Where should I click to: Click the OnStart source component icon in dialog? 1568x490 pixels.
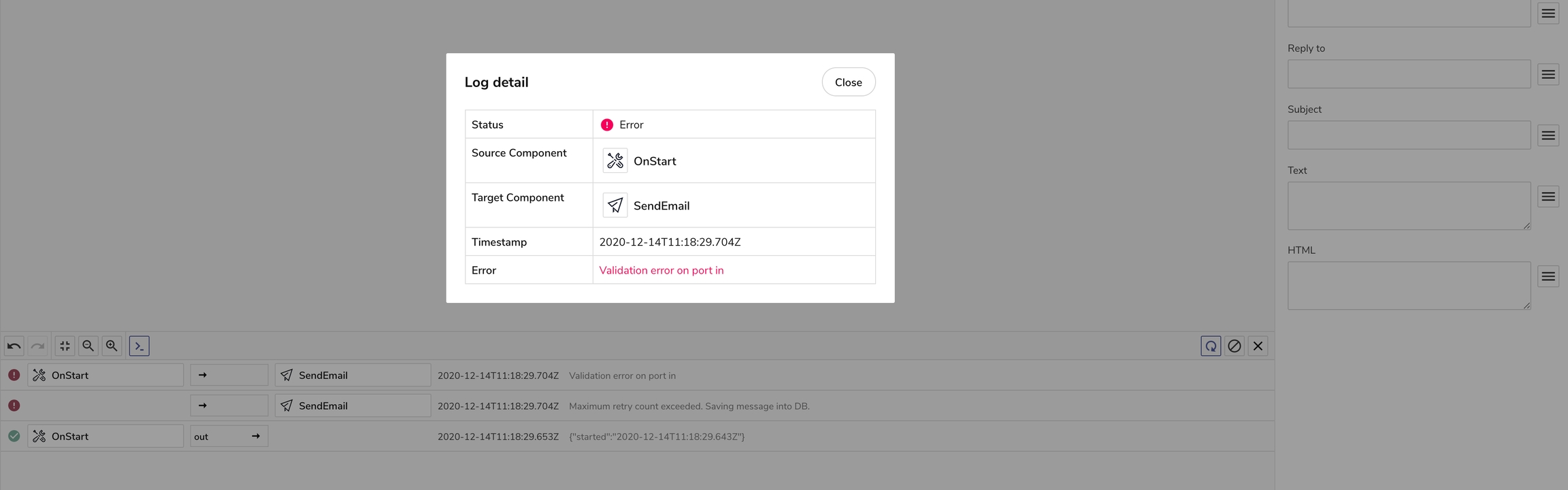[x=615, y=161]
